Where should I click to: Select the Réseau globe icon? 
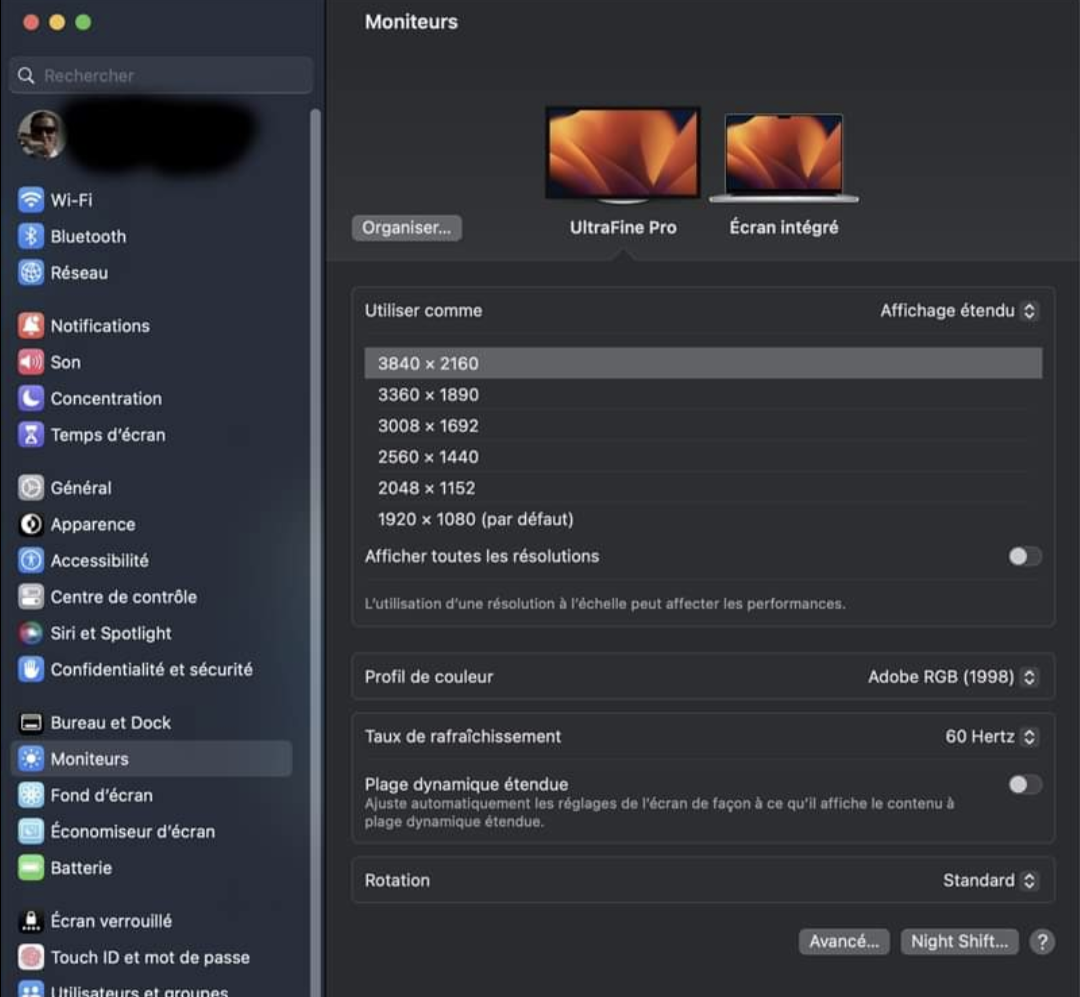coord(31,273)
